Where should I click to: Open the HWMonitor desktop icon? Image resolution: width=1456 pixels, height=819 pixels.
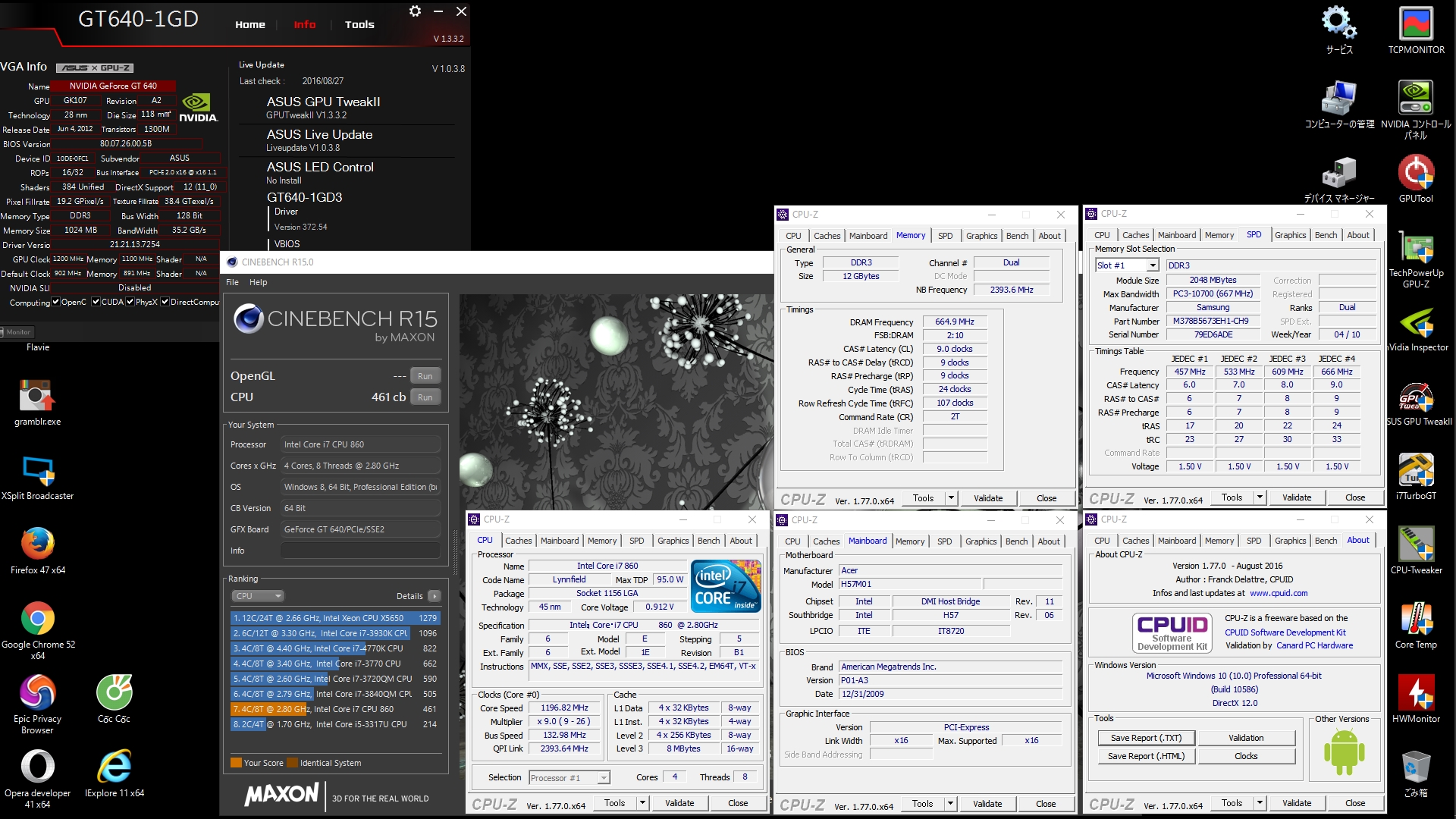point(1416,698)
